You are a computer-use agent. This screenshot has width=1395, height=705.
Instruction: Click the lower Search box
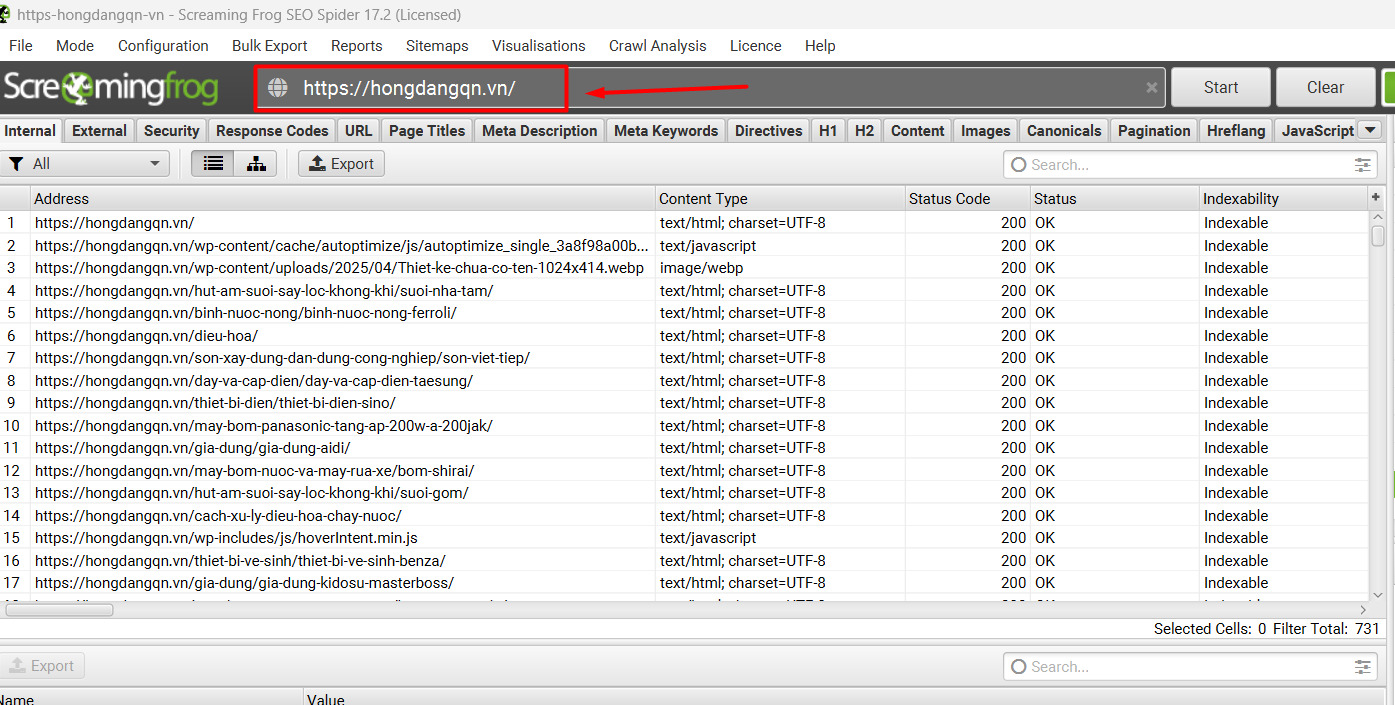click(1190, 667)
